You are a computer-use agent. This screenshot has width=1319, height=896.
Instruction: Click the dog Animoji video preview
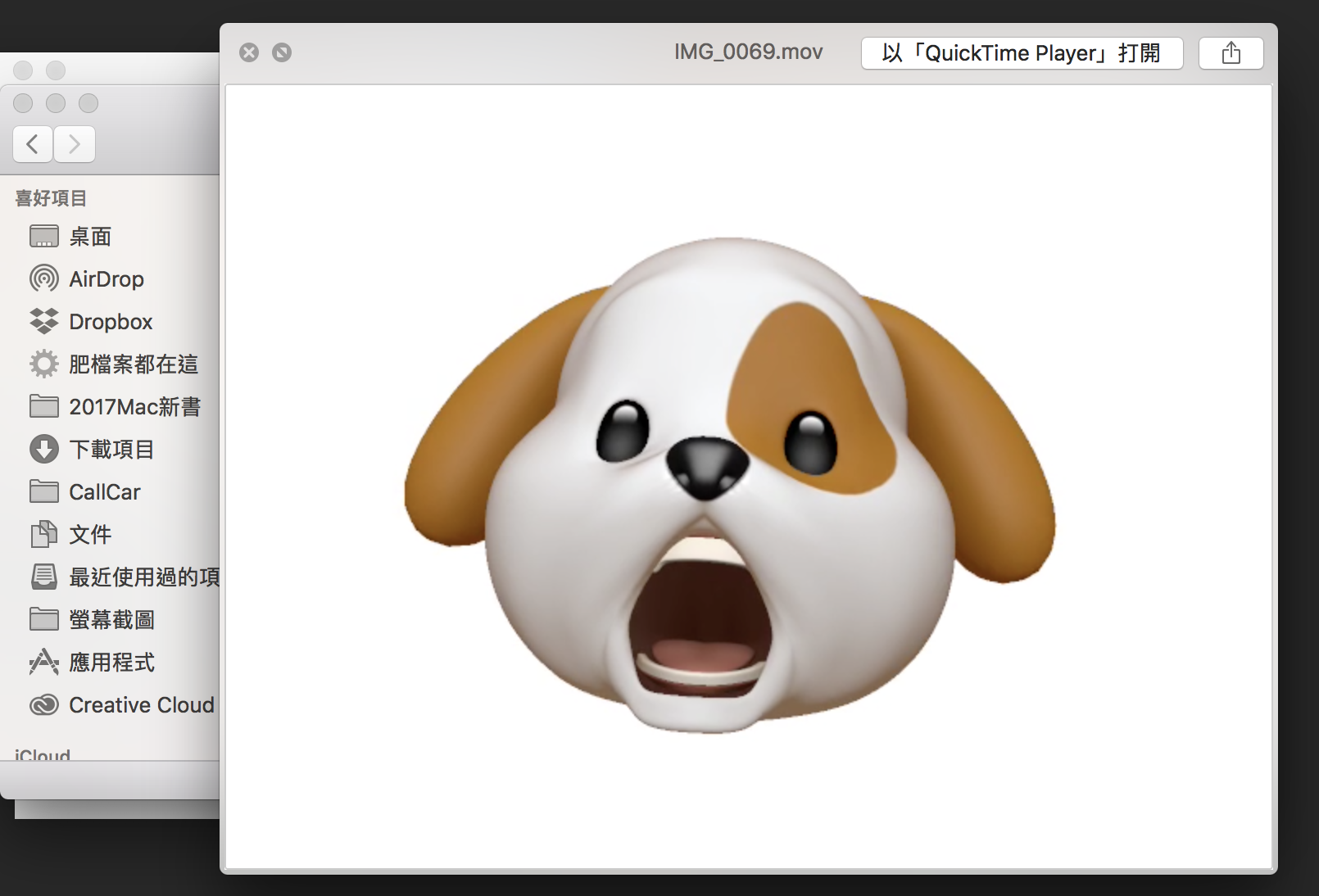[748, 476]
